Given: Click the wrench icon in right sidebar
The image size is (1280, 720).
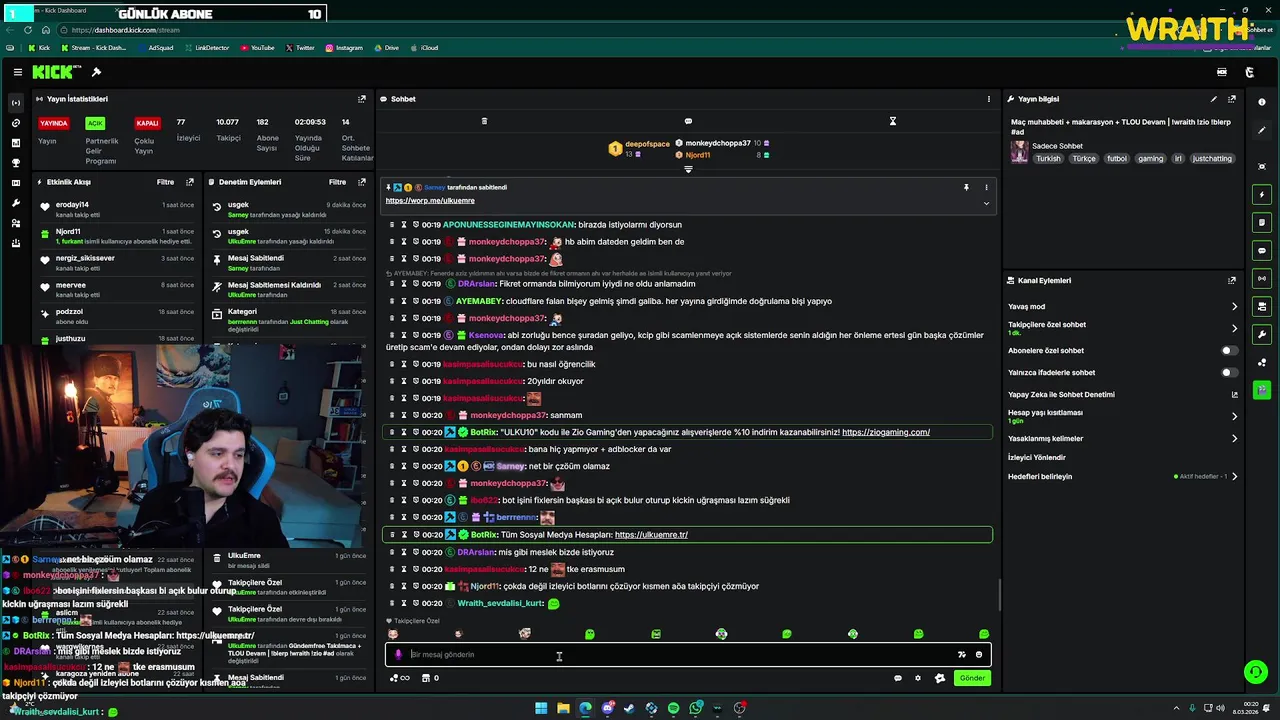Looking at the screenshot, I should (1262, 335).
